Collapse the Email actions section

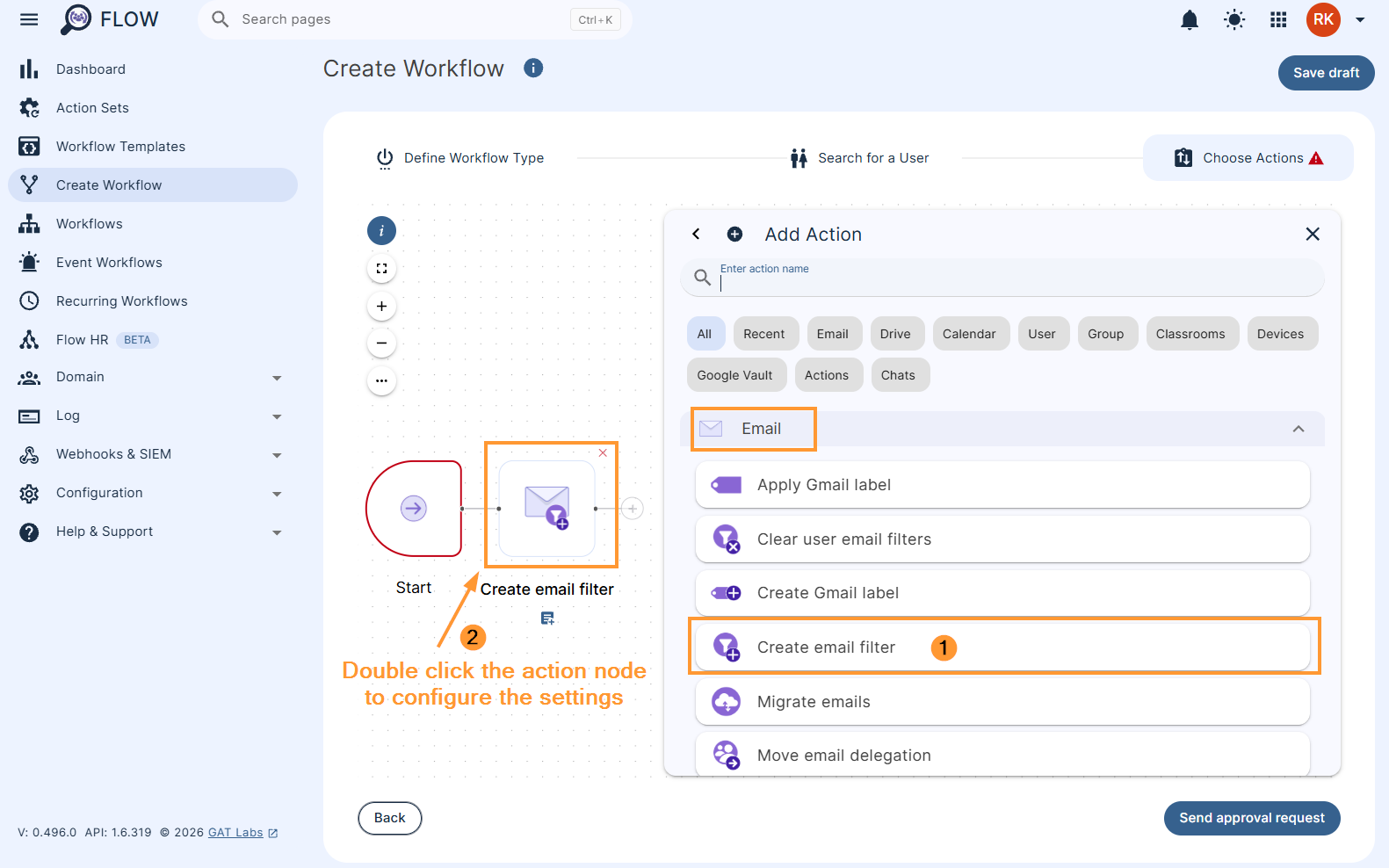[x=1299, y=429]
